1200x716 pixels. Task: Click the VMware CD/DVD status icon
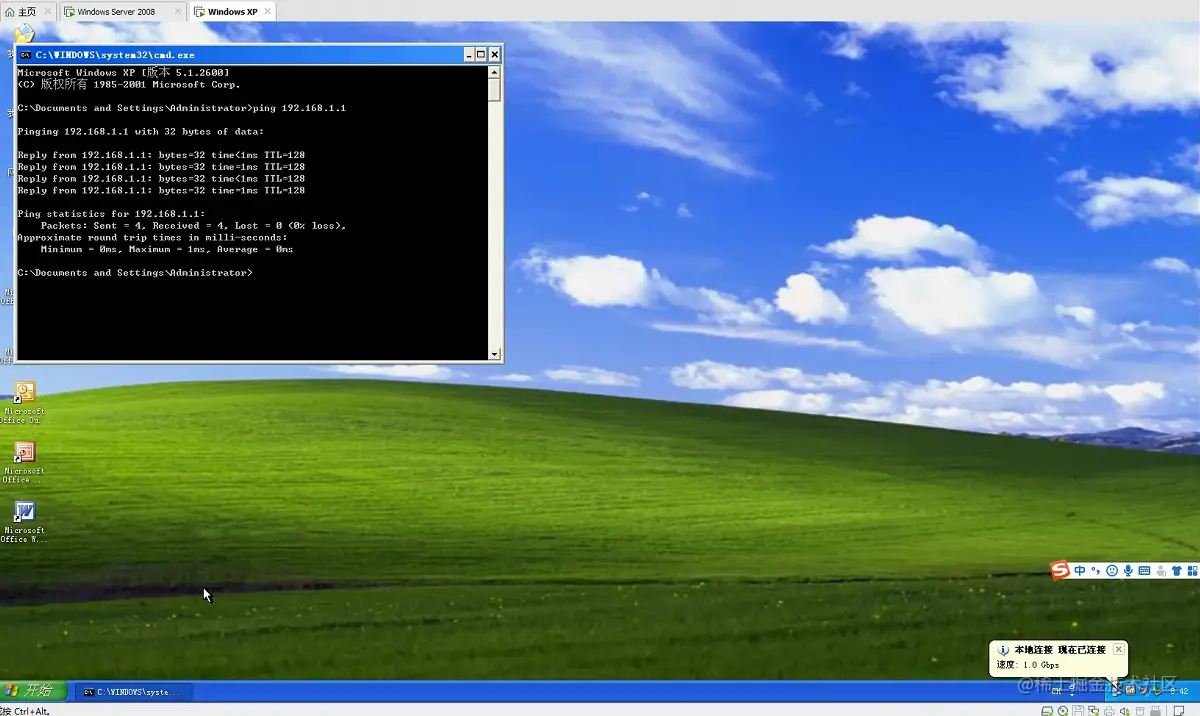(x=1063, y=711)
